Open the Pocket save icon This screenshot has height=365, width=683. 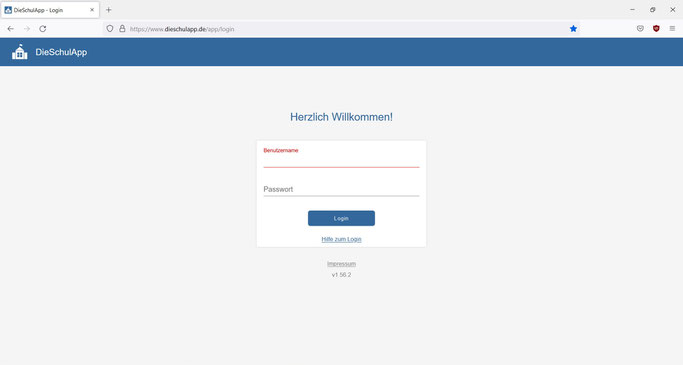640,29
